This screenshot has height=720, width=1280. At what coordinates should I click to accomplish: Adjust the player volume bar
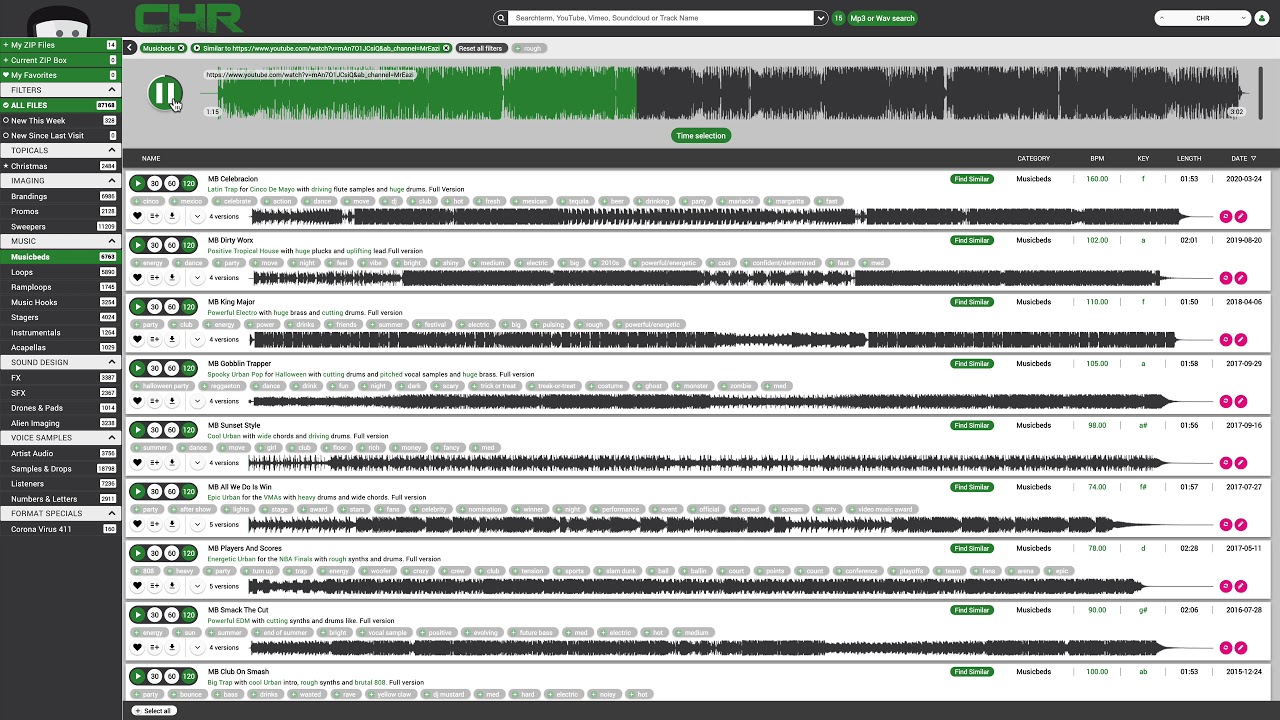point(1260,93)
